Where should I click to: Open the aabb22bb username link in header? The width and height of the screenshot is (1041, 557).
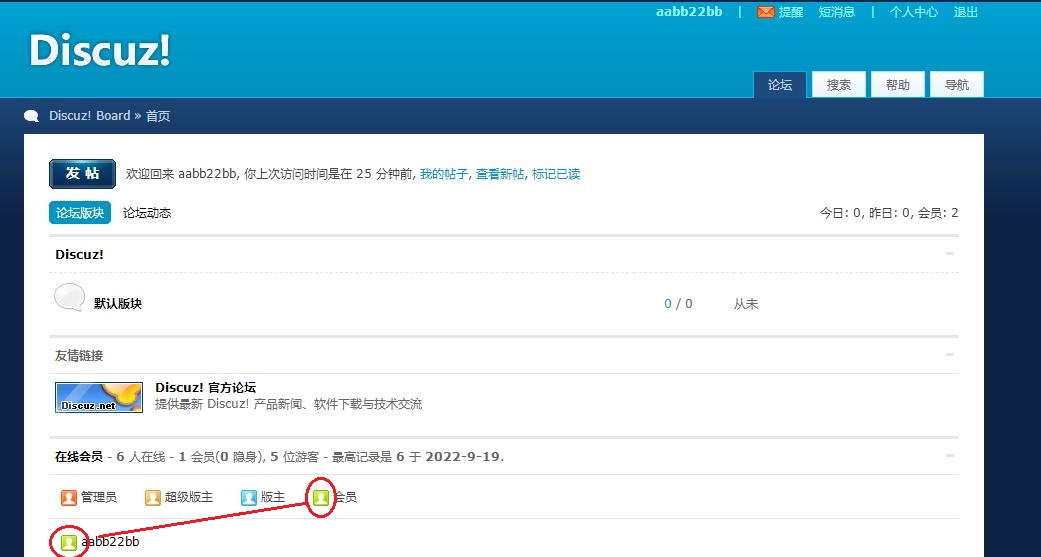coord(689,12)
